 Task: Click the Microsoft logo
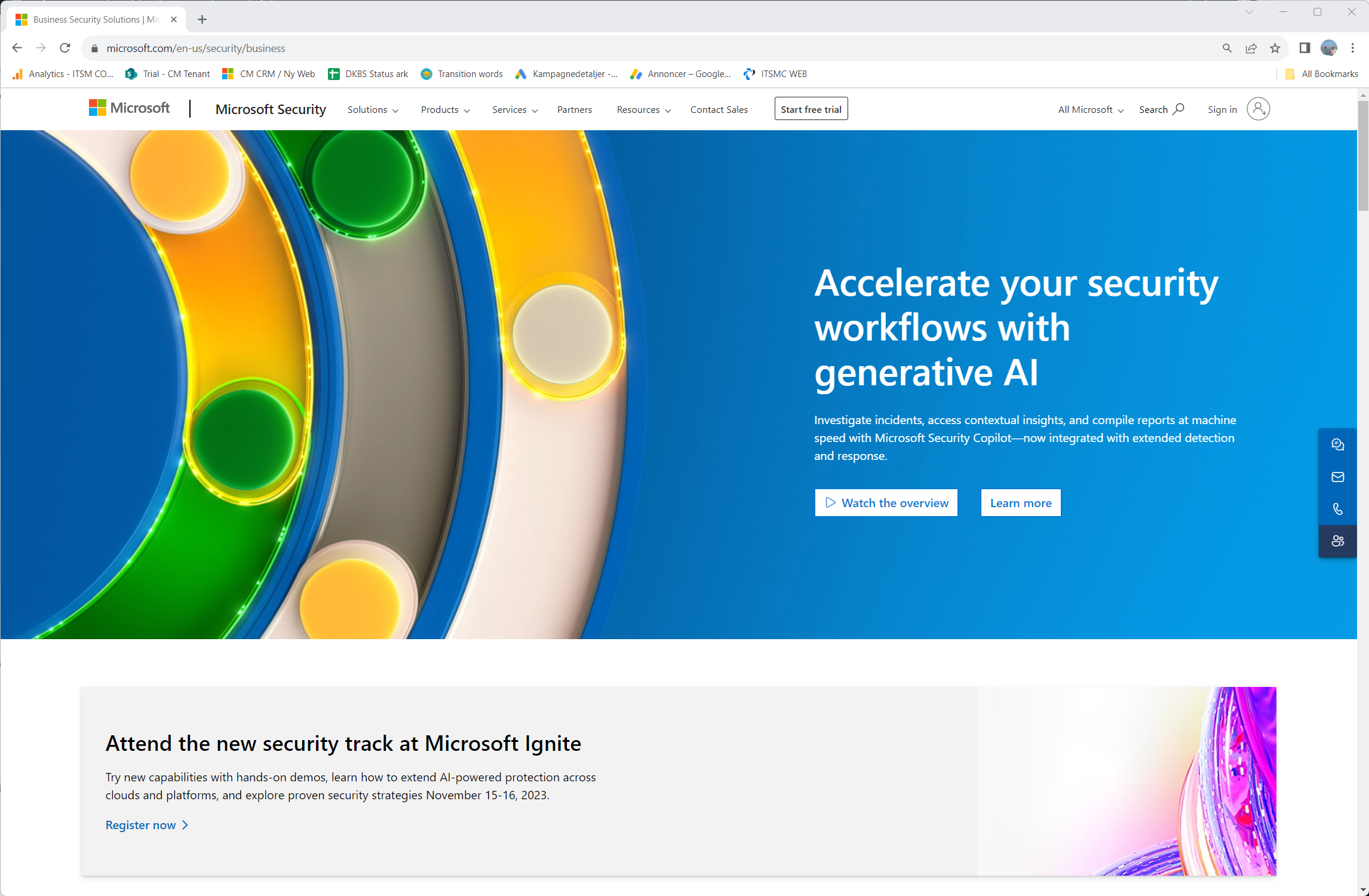tap(129, 108)
